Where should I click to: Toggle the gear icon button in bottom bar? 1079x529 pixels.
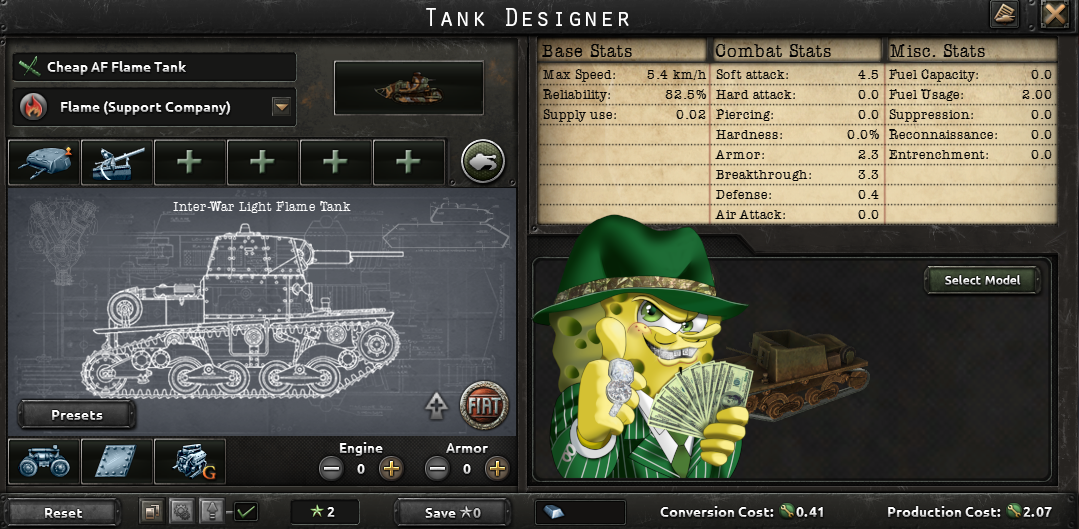182,512
